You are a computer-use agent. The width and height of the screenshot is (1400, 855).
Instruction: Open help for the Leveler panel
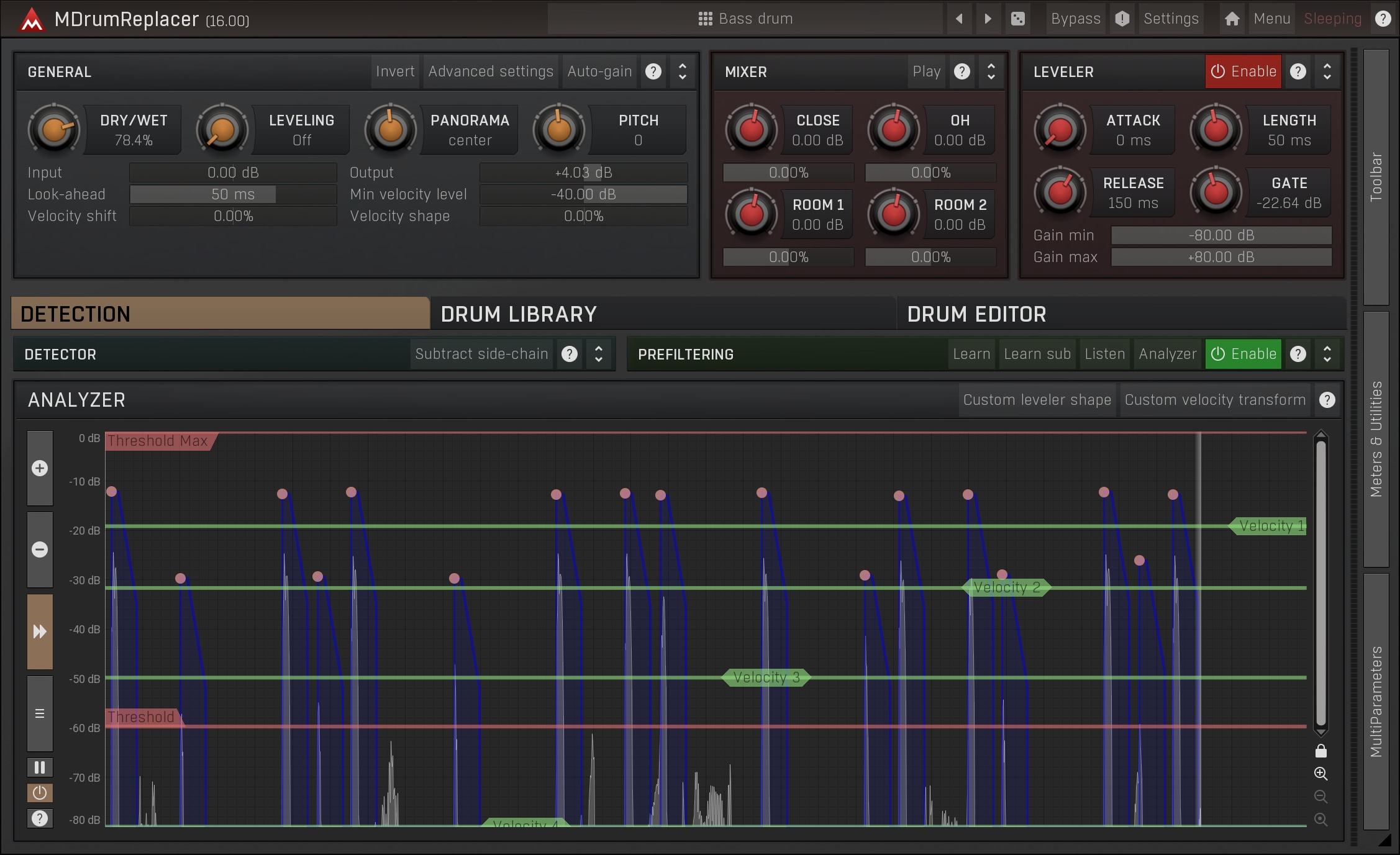pyautogui.click(x=1298, y=71)
